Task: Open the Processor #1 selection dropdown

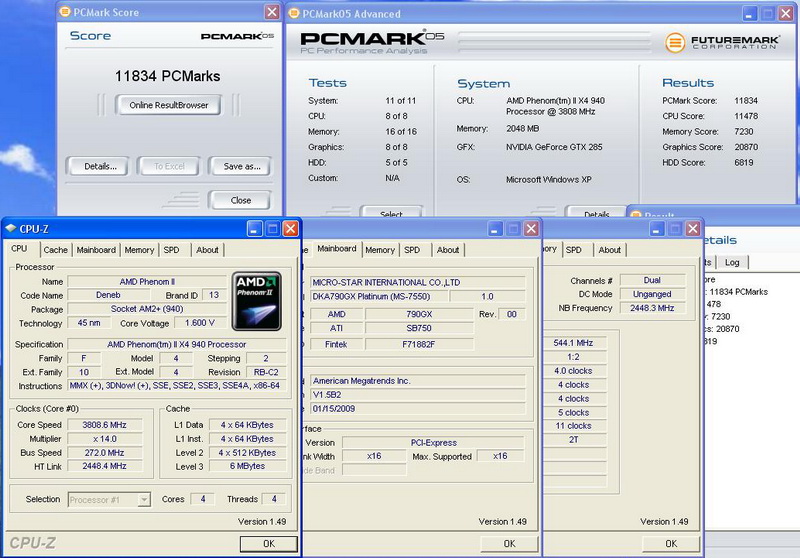Action: coord(109,499)
